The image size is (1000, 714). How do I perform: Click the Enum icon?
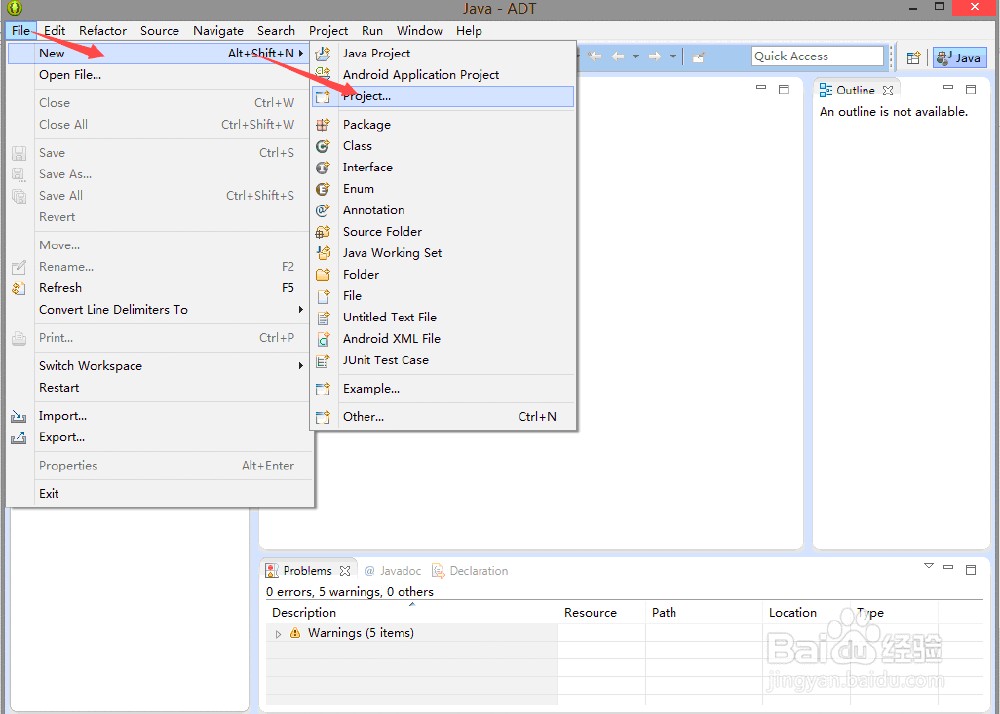tap(323, 189)
